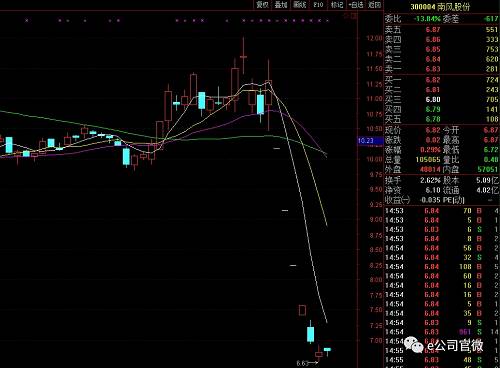Select the 买五 bid row at 6.78
500x368 pixels.
[x=442, y=119]
